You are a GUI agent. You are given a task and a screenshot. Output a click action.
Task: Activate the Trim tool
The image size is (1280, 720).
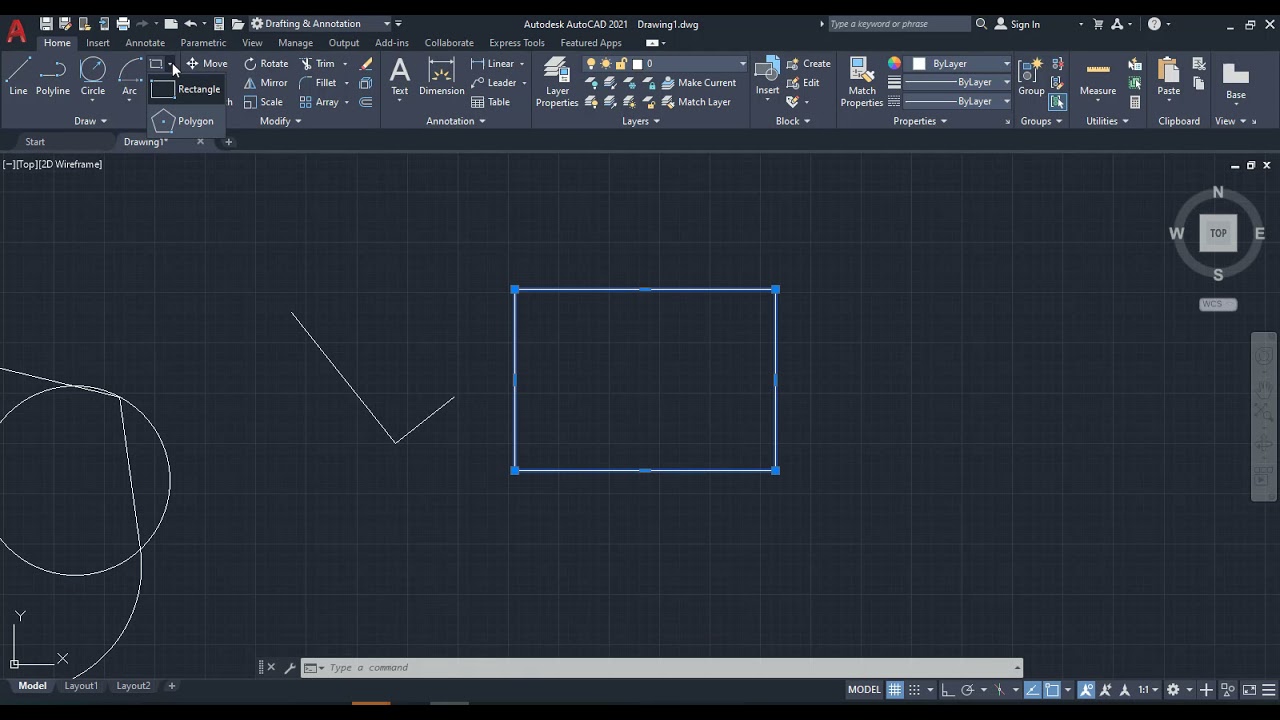click(x=318, y=63)
